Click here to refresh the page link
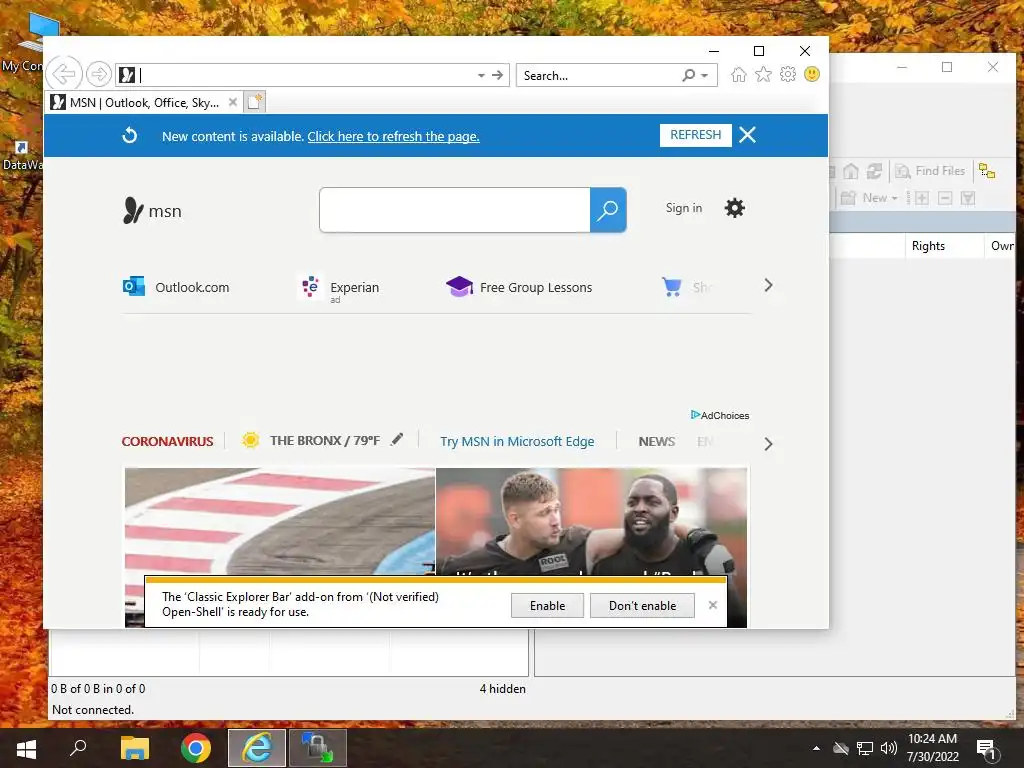Screen dimensions: 1024x768 [393, 136]
